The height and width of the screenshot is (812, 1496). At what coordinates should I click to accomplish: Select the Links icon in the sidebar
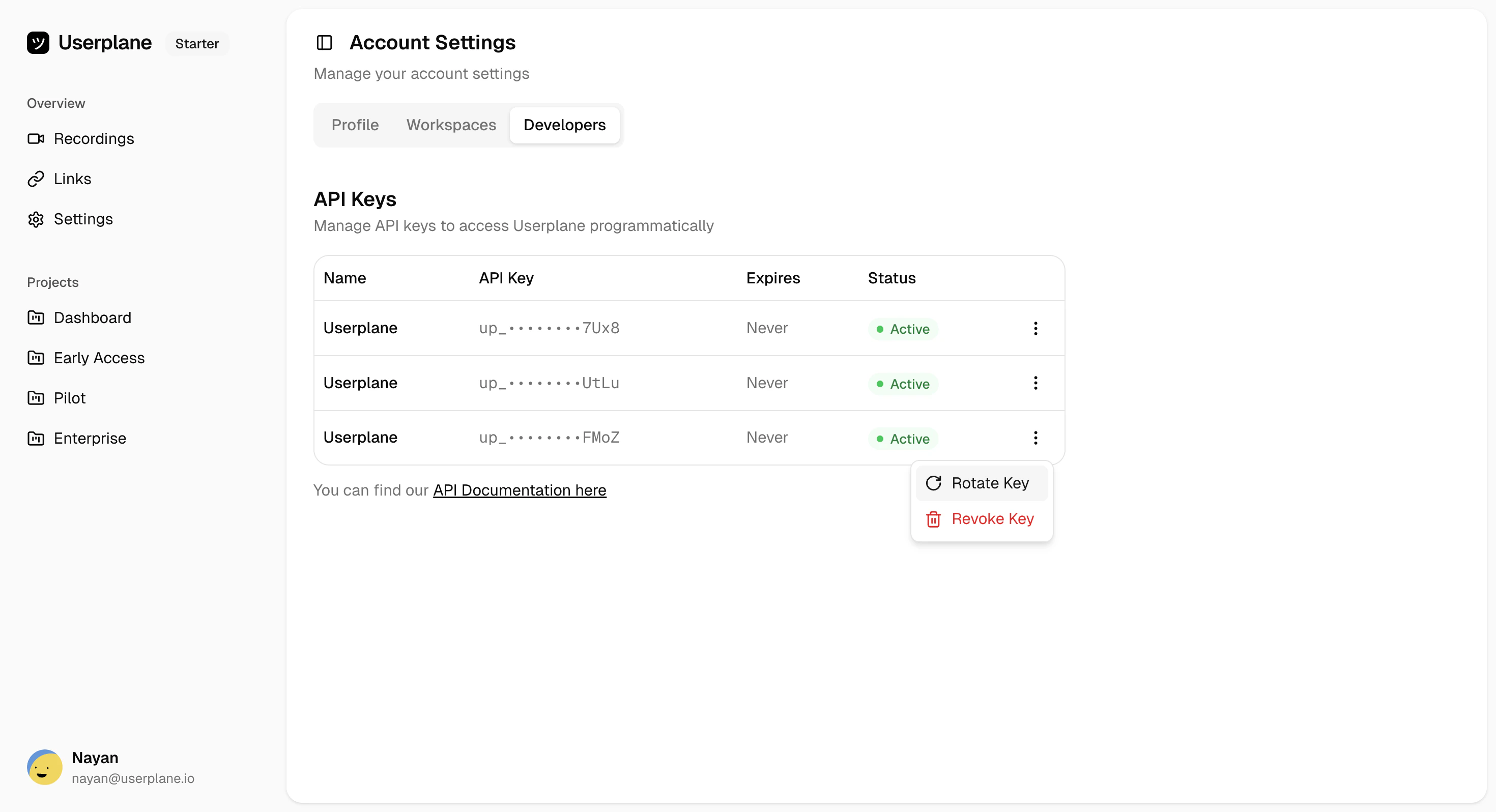coord(36,178)
